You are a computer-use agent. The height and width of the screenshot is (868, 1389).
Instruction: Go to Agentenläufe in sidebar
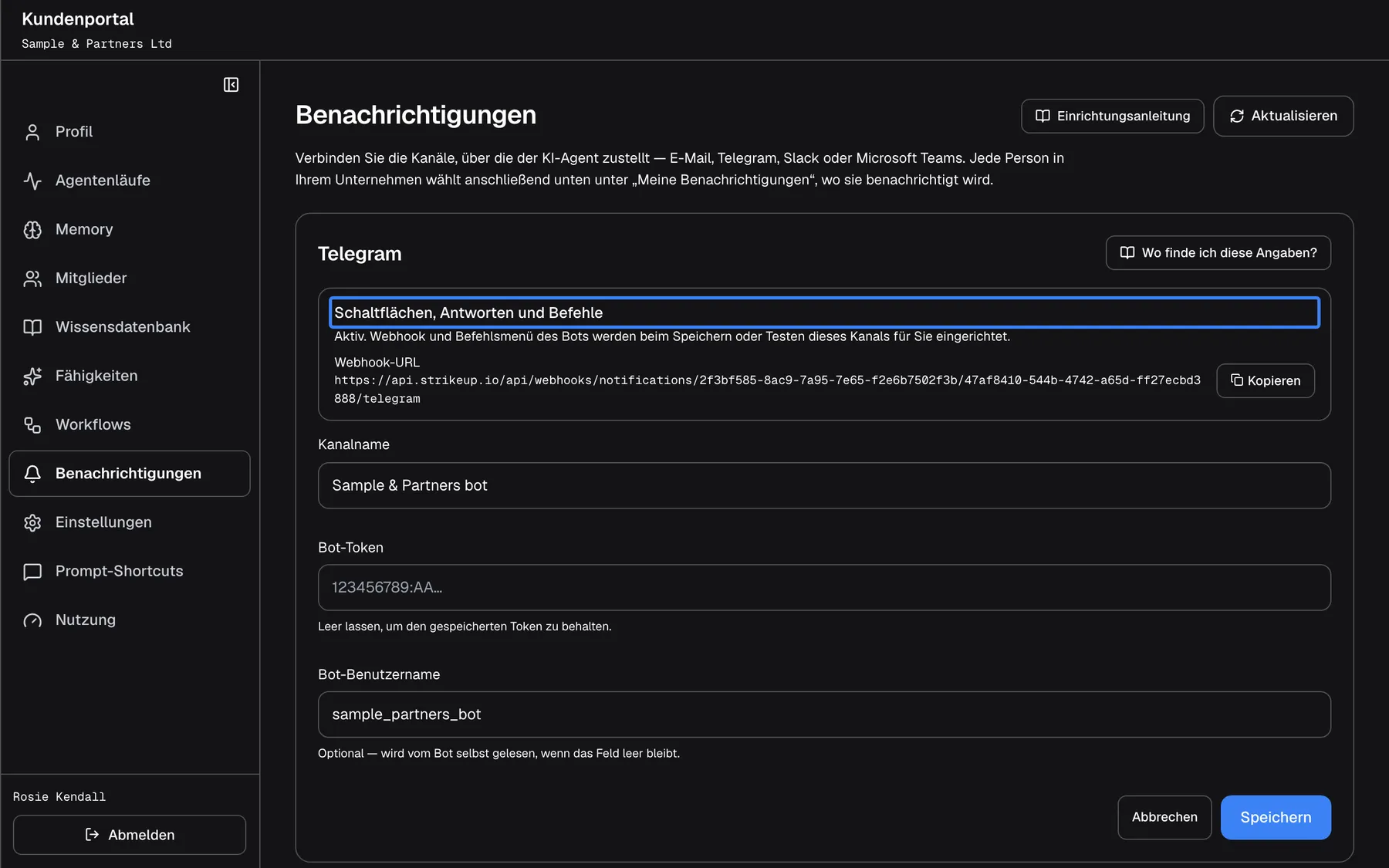130,181
